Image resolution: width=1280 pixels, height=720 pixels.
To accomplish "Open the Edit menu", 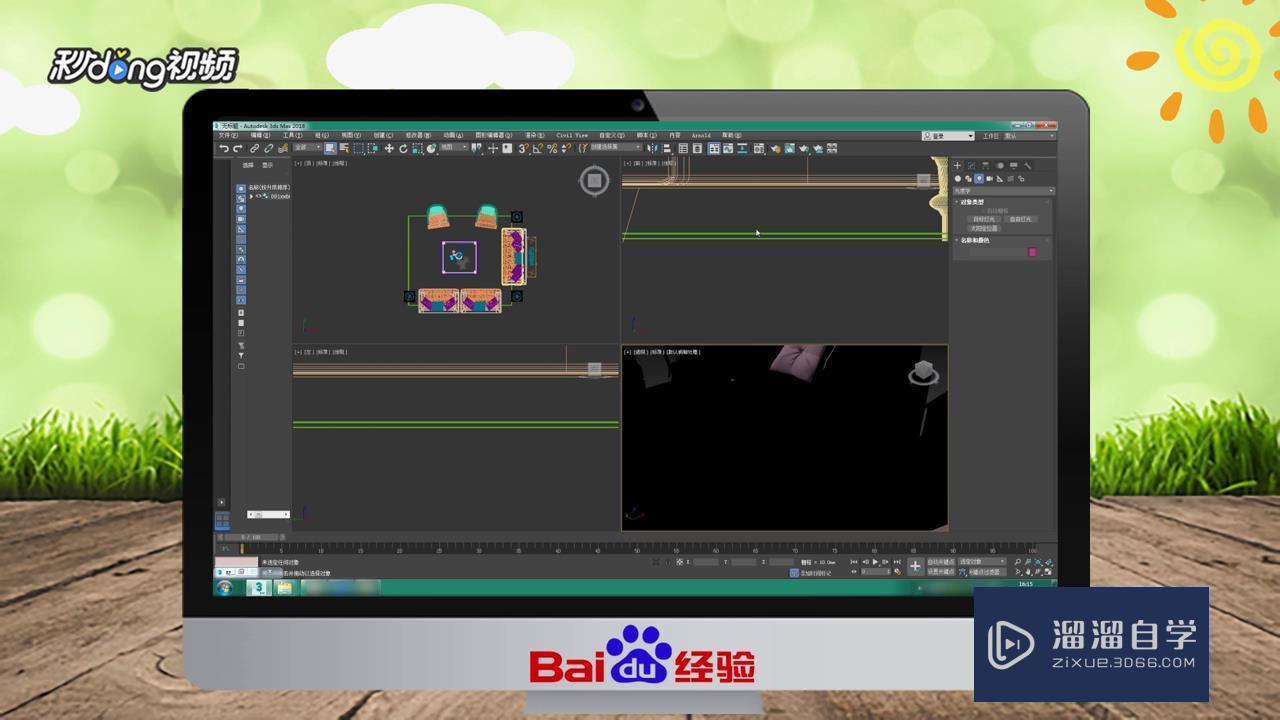I will coord(260,135).
